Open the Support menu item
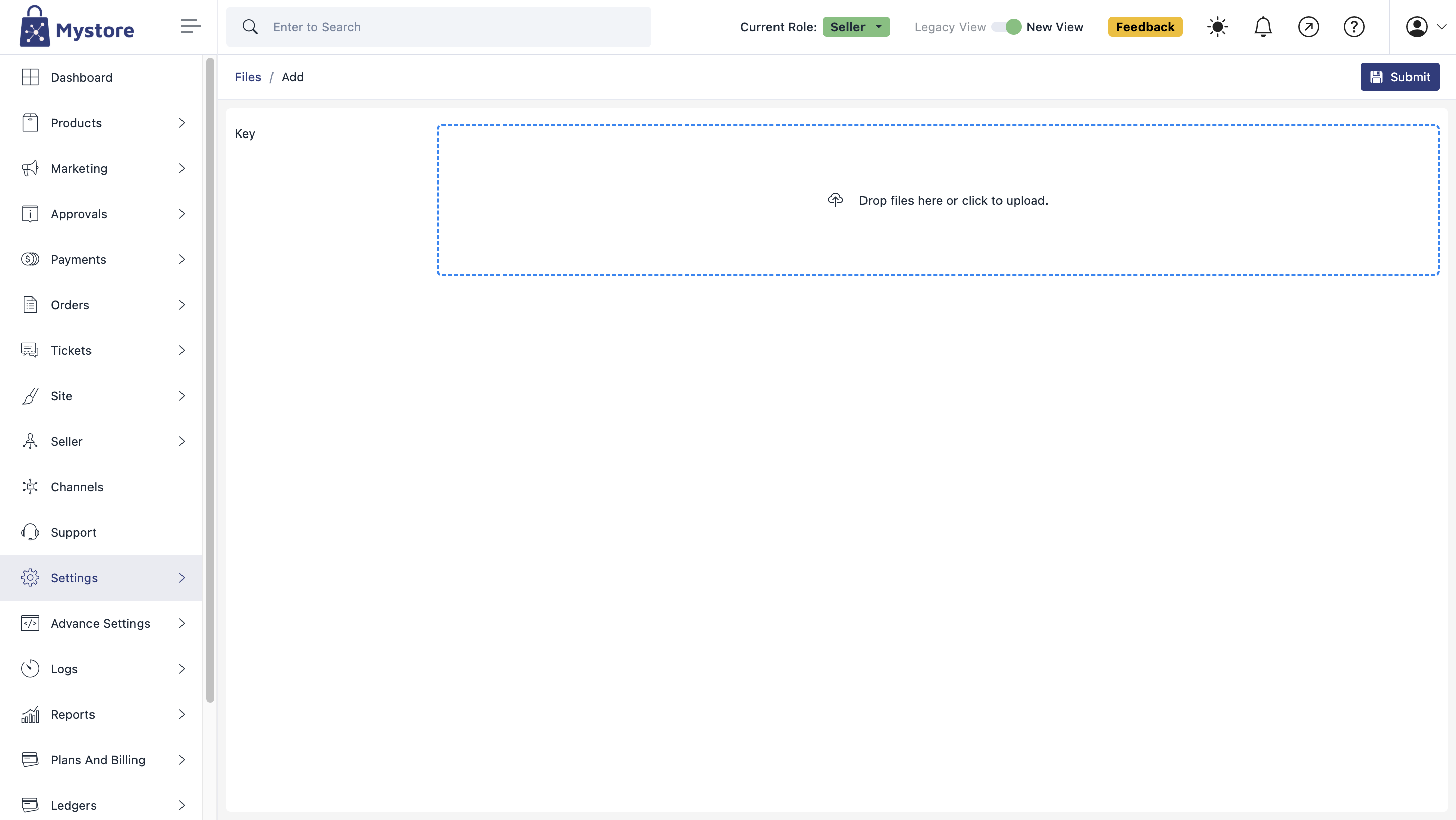This screenshot has width=1456, height=820. pyautogui.click(x=101, y=532)
